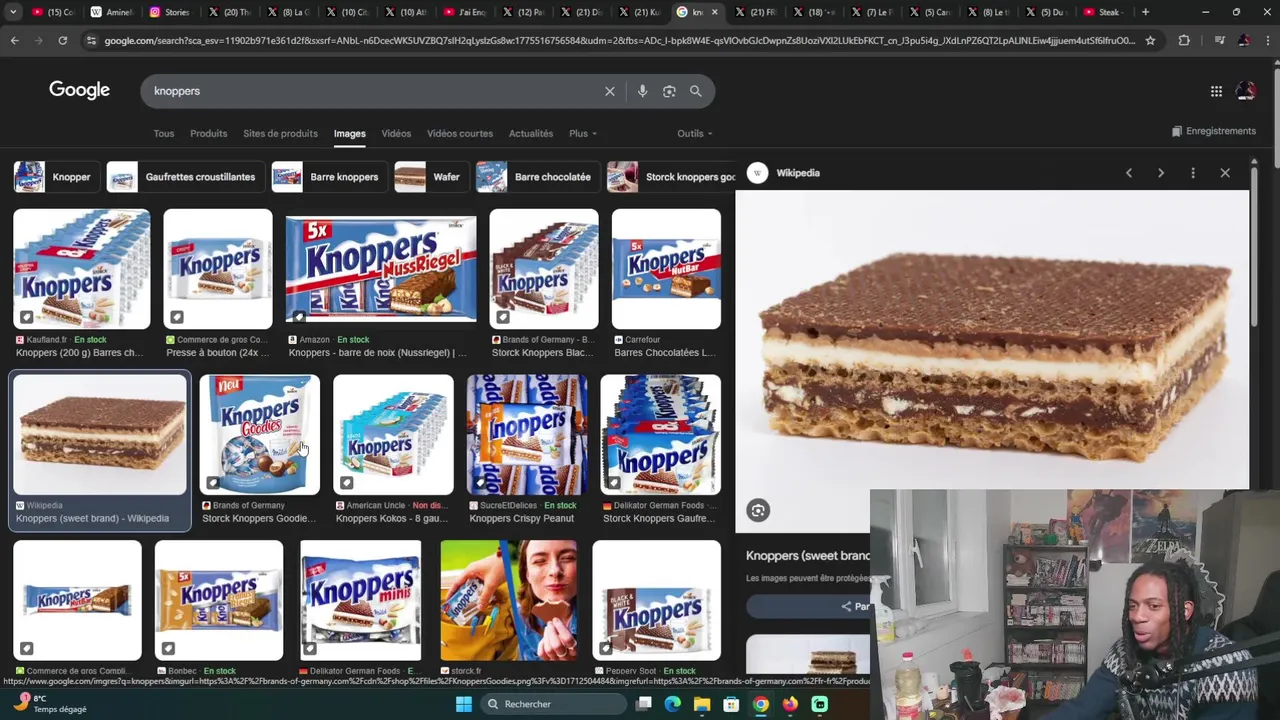Open the Knoppers Goodies image result
This screenshot has width=1280, height=720.
click(260, 435)
